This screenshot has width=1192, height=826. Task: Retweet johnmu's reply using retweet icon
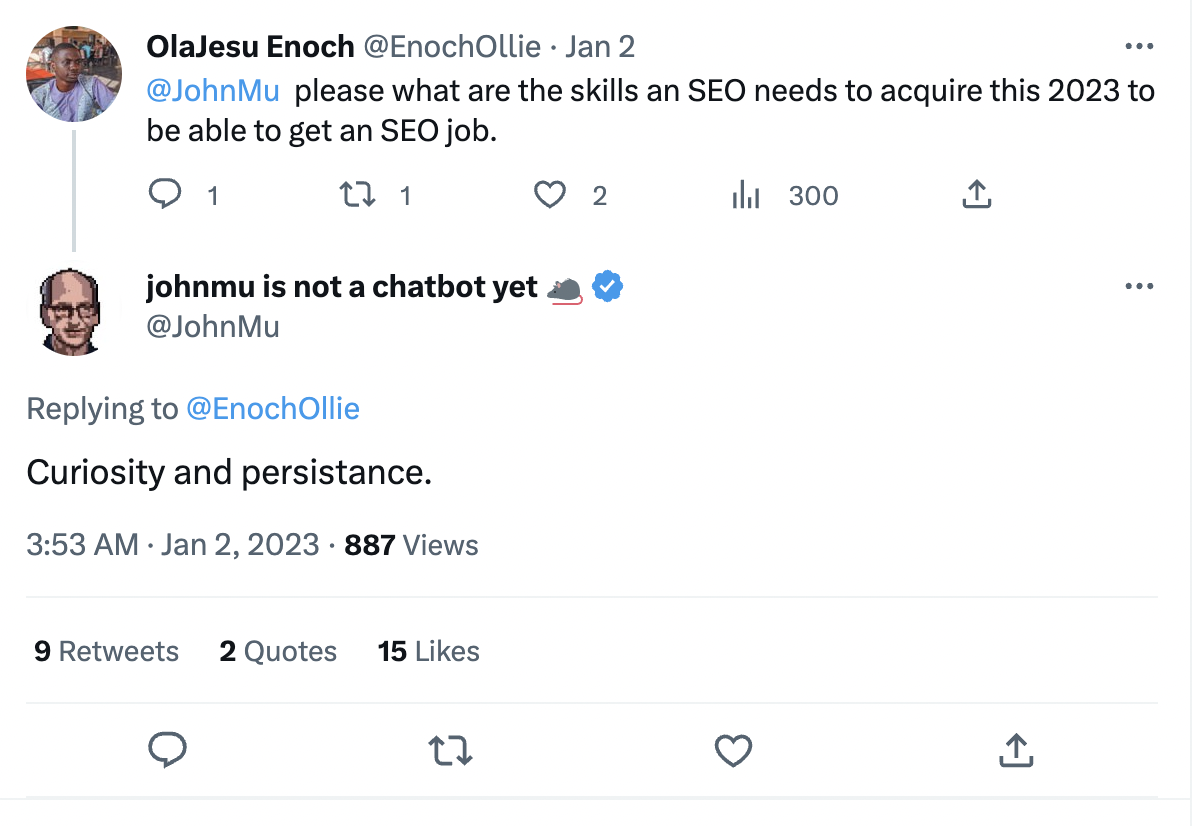click(x=450, y=749)
